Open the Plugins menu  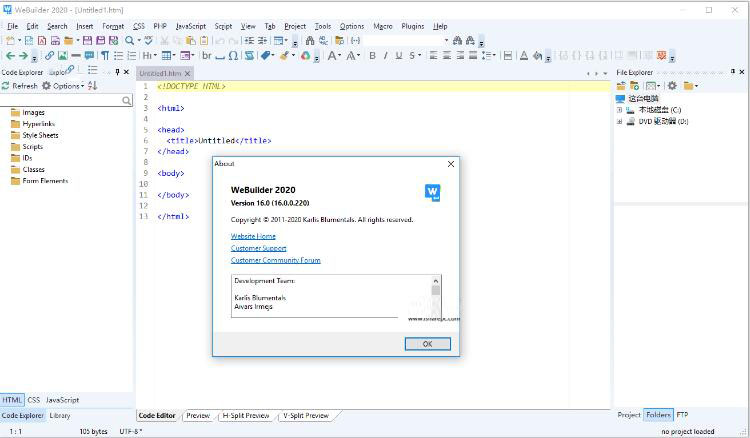(413, 26)
